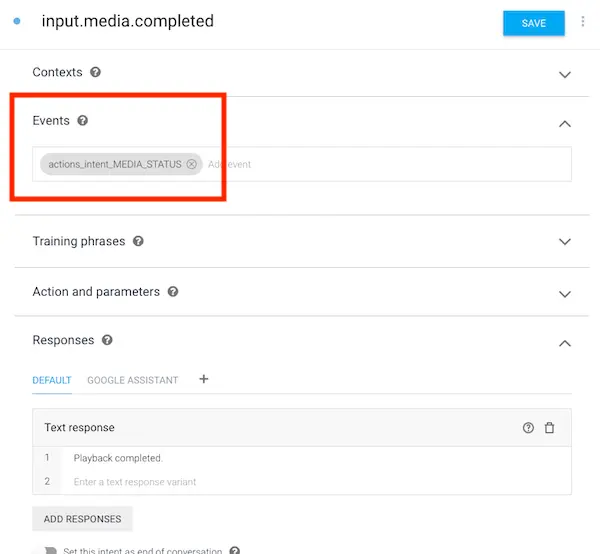Save the intent with the SAVE button

pyautogui.click(x=534, y=23)
